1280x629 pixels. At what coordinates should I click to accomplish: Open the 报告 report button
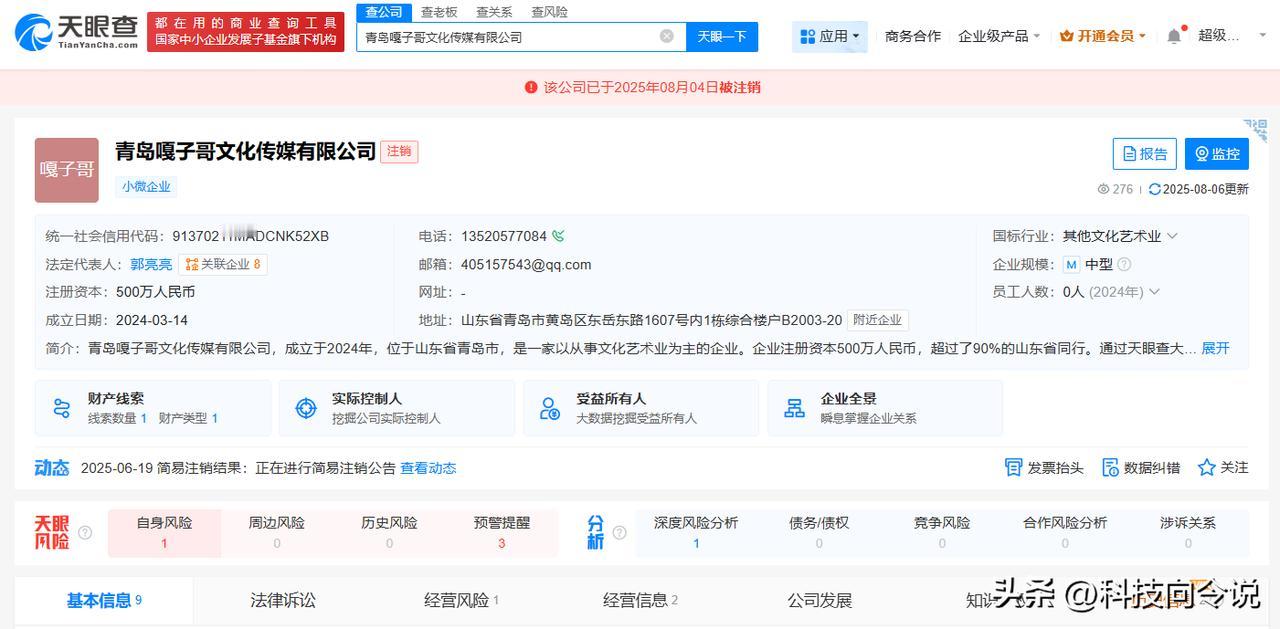(x=1145, y=154)
